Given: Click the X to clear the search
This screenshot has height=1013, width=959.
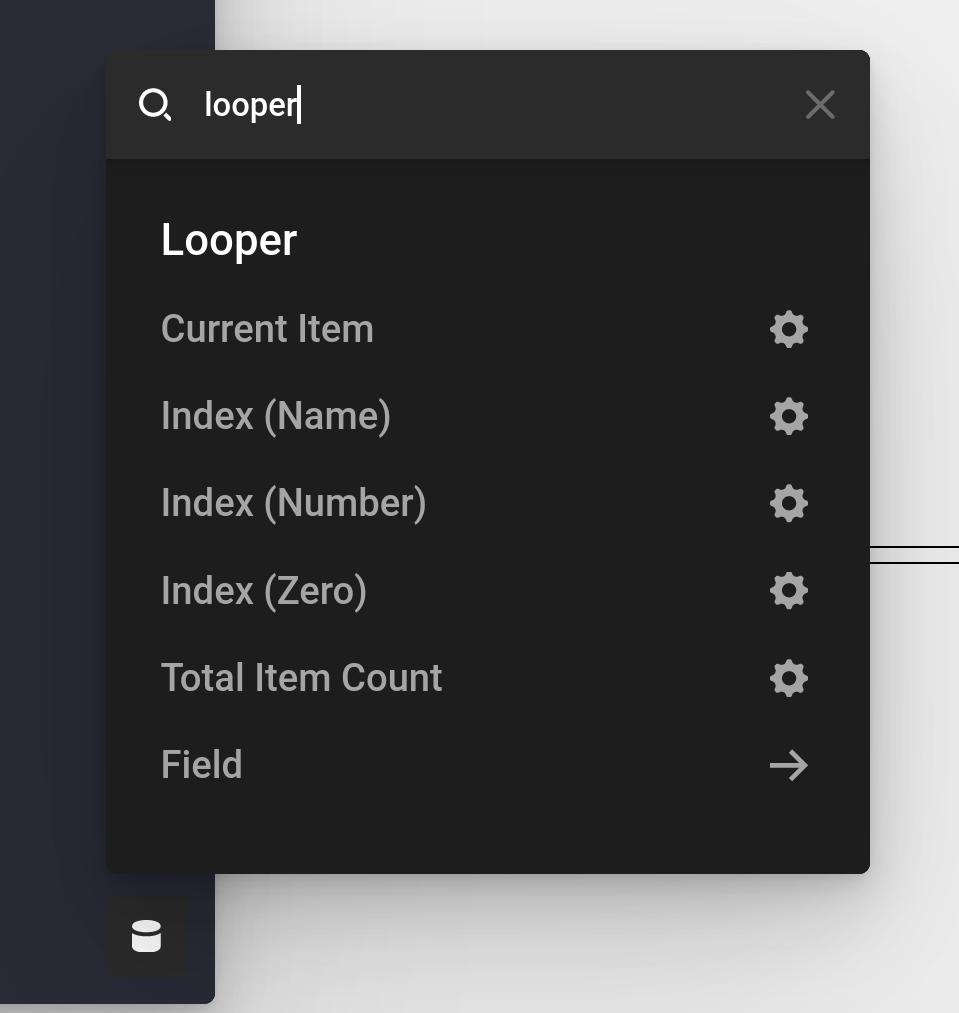Looking at the screenshot, I should (820, 104).
